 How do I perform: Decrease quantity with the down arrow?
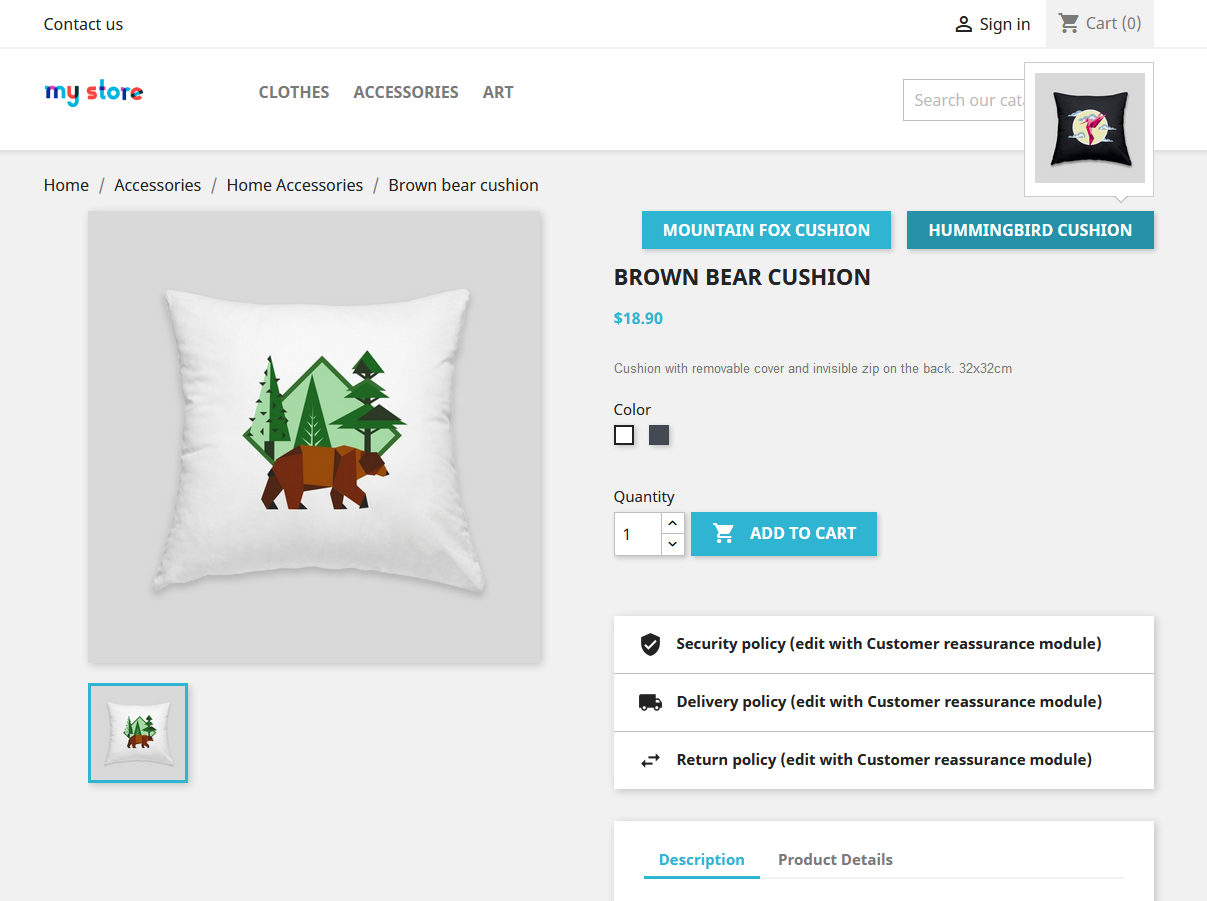(x=673, y=545)
